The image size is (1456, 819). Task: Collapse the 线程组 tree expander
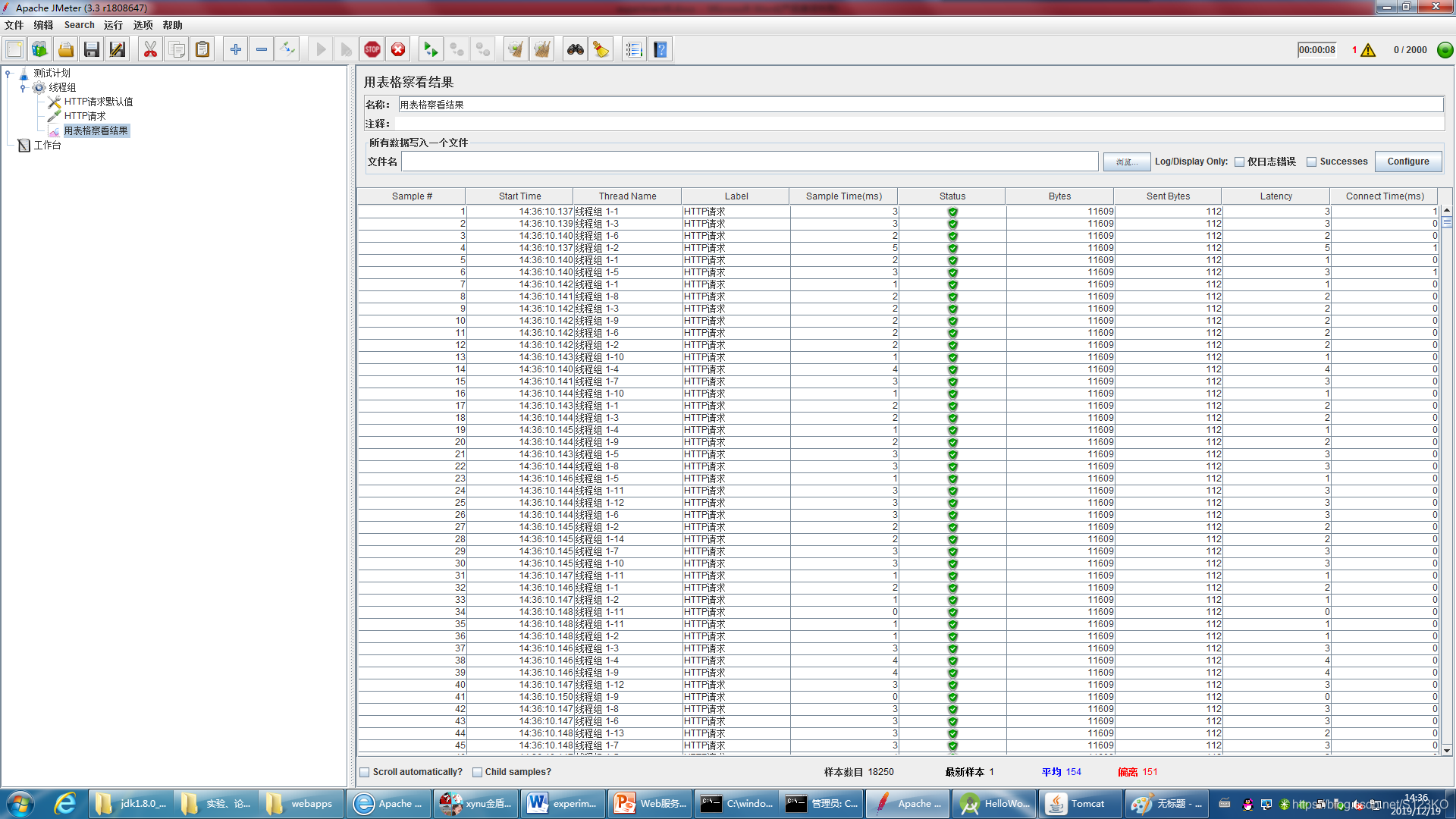(23, 88)
